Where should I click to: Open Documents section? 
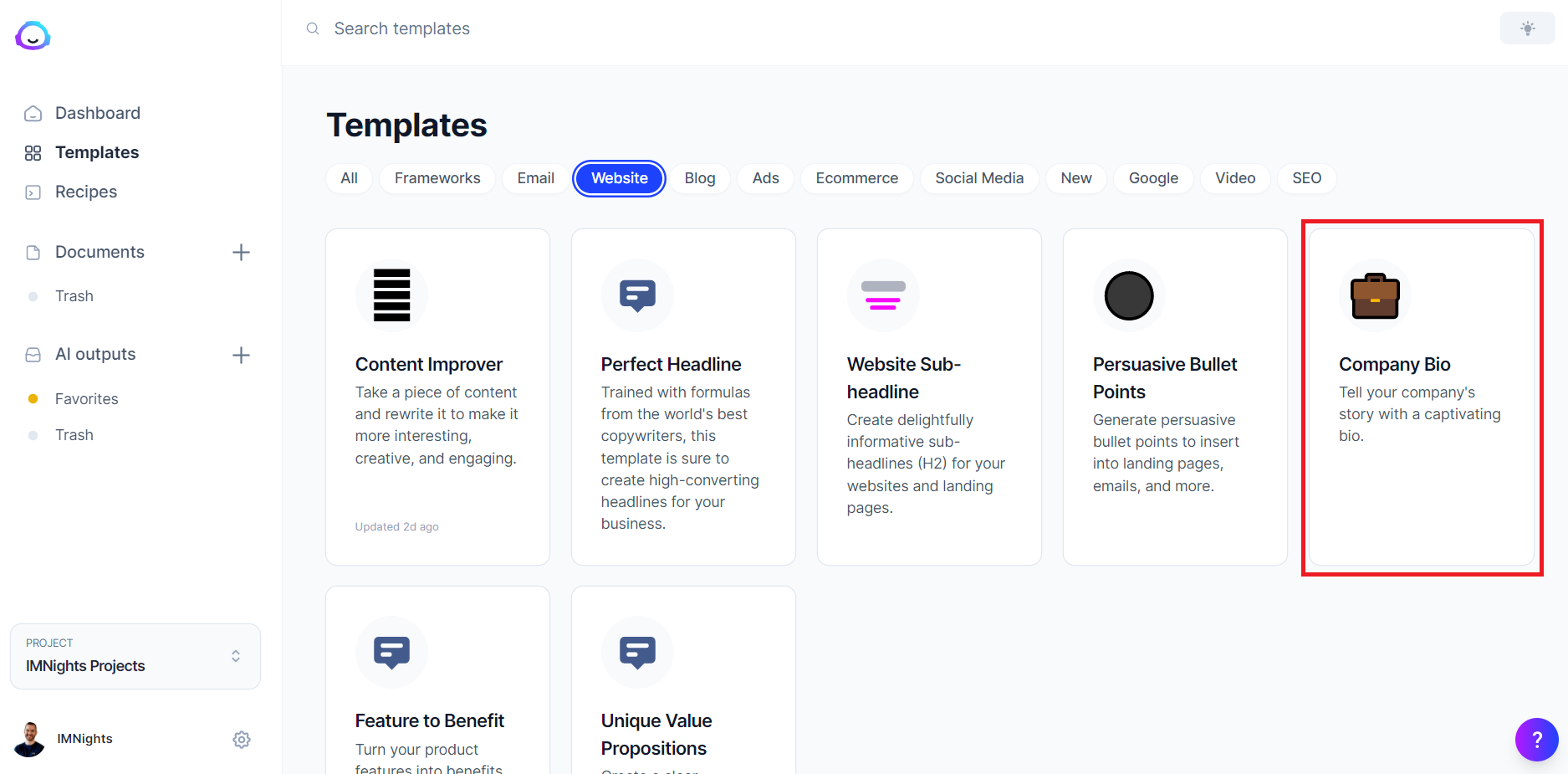point(100,252)
